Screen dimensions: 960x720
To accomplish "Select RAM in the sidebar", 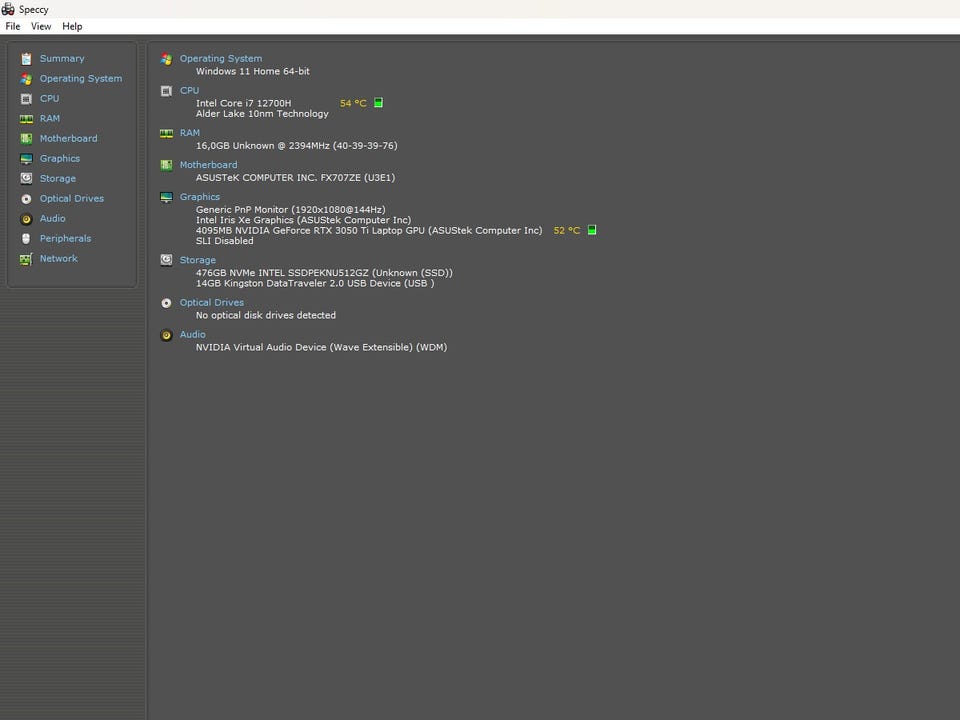I will tap(50, 119).
